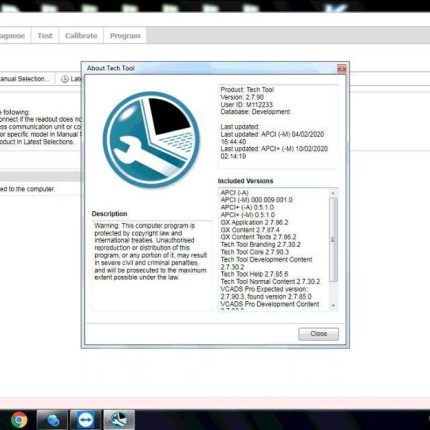This screenshot has height=430, width=430.
Task: Open the Tech Tool taskbar icon
Action: tap(119, 420)
